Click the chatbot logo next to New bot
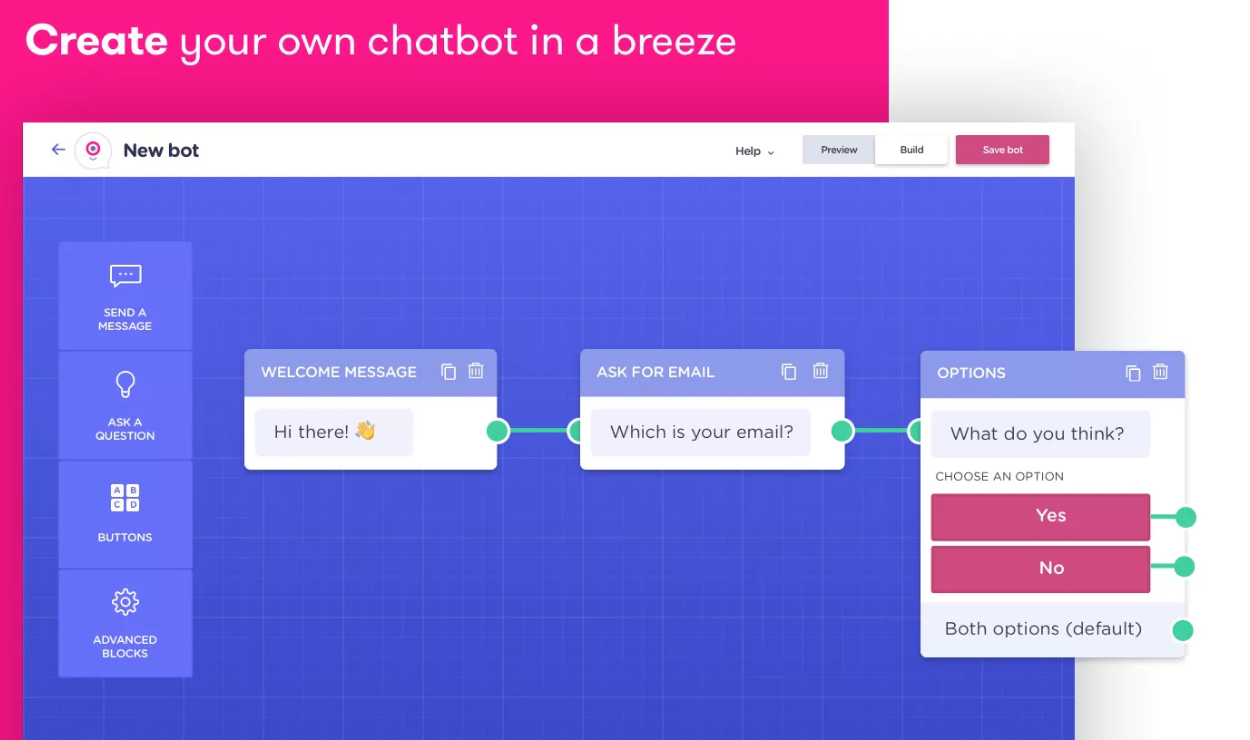The height and width of the screenshot is (740, 1250). coord(92,150)
